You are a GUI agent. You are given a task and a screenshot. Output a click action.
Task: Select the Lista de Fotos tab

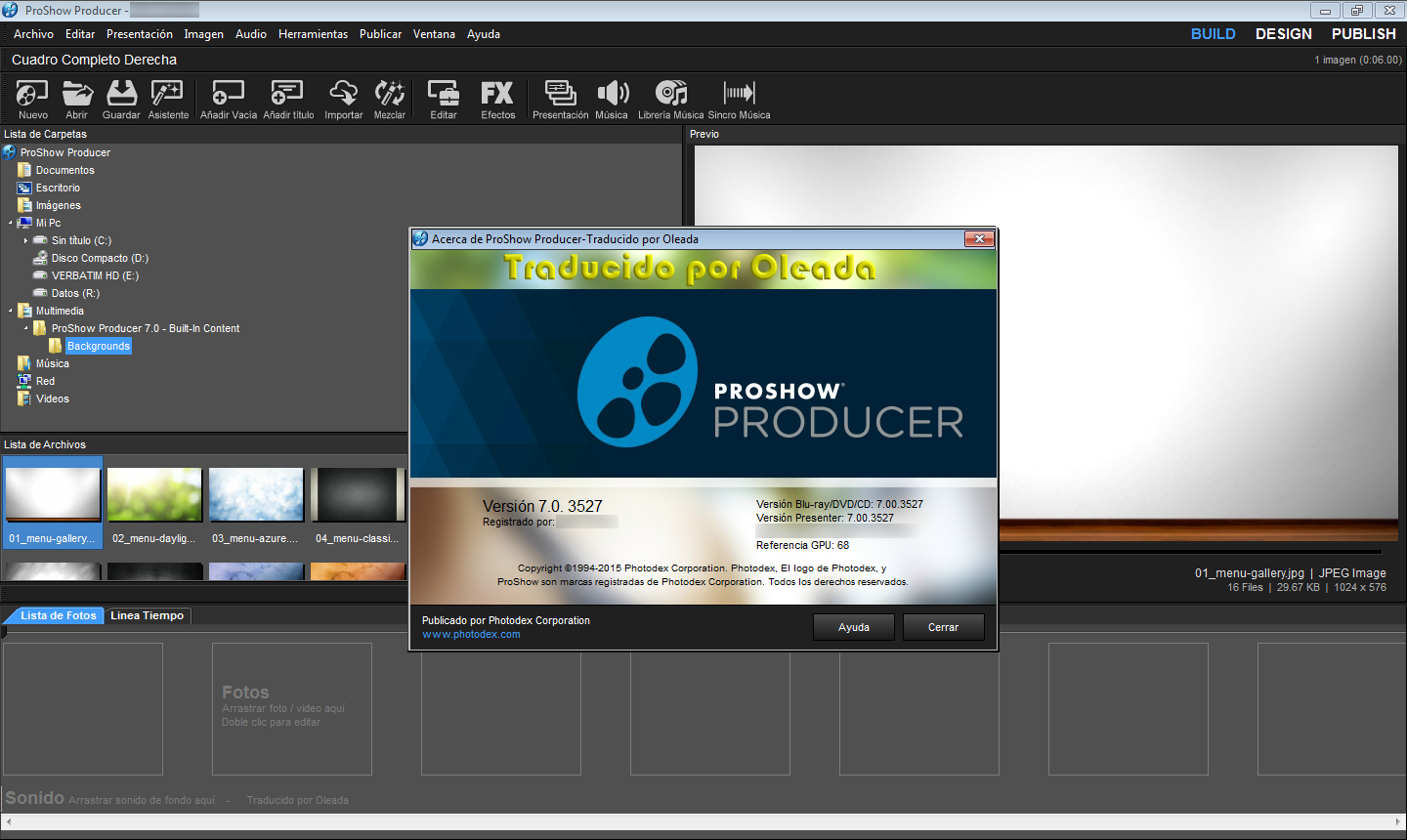pyautogui.click(x=57, y=615)
